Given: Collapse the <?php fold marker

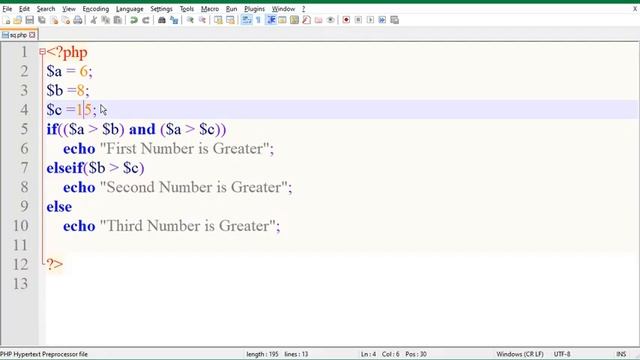Looking at the screenshot, I should click(x=42, y=52).
